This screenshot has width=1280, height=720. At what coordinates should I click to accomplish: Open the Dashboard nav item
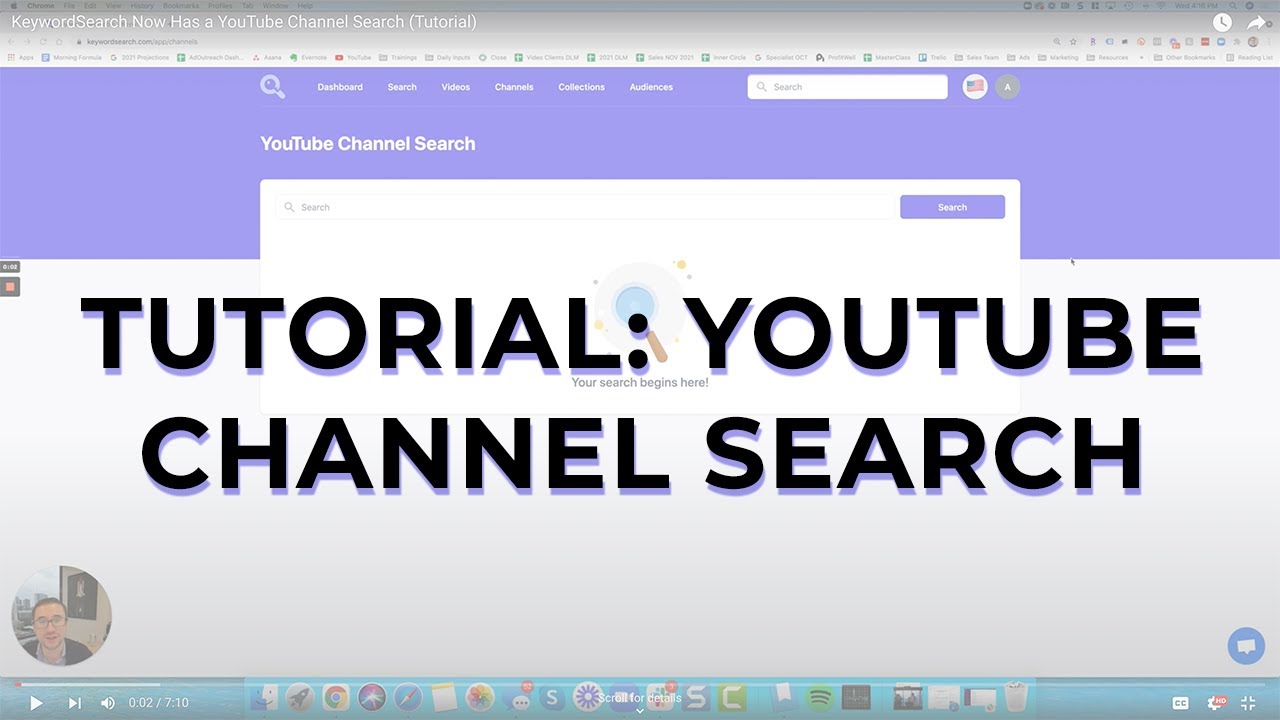(x=340, y=87)
